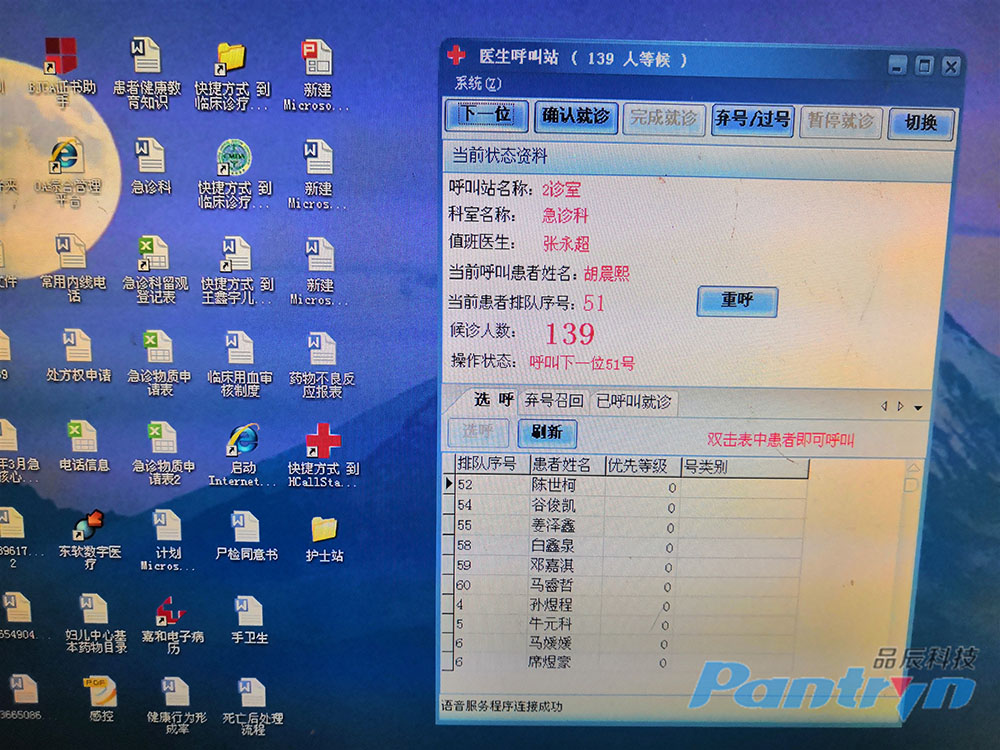Switch to the 选呼 tab
The height and width of the screenshot is (750, 1000).
point(494,400)
